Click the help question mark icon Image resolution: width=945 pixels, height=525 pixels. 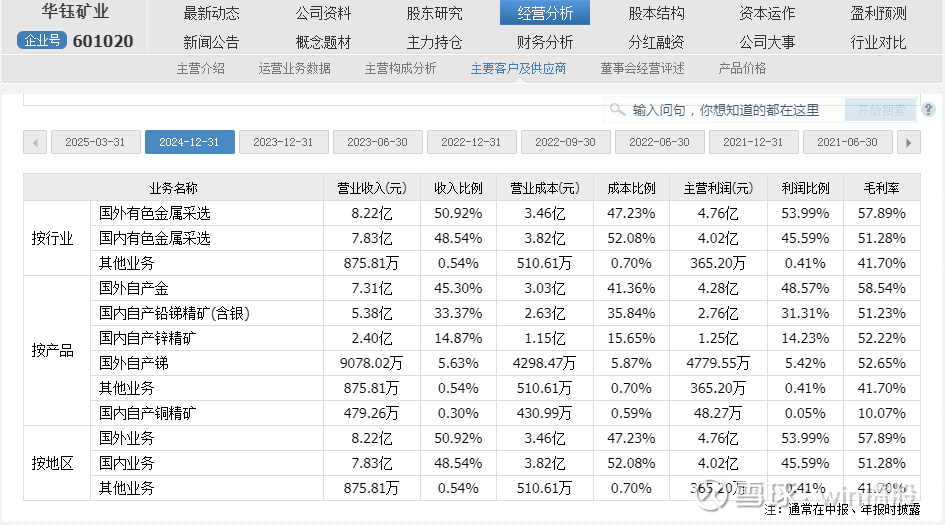point(929,109)
